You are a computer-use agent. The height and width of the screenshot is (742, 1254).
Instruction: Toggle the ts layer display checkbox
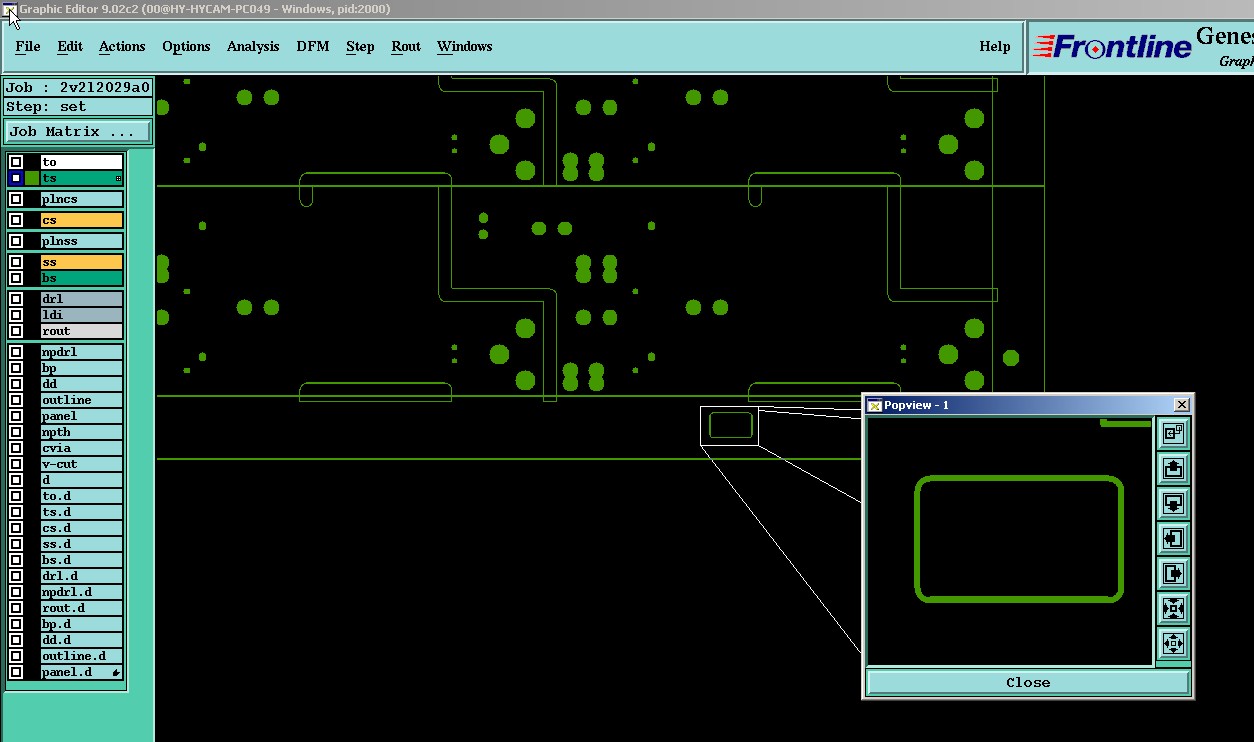pos(16,178)
